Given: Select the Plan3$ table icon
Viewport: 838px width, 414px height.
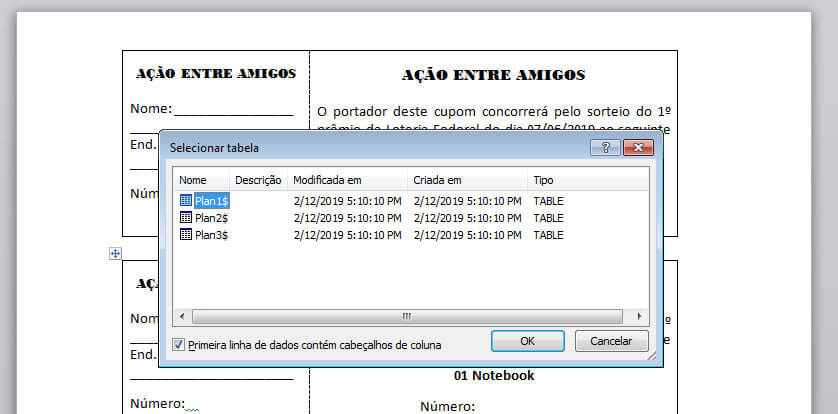Looking at the screenshot, I should coord(185,235).
